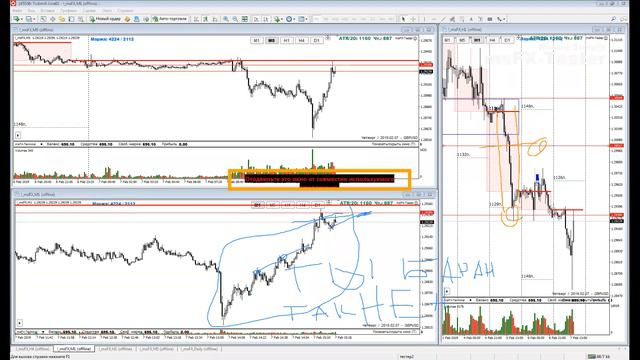Toggle Показать/скрыть окно checkbox in top-left chart
The height and width of the screenshot is (360, 640).
[x=413, y=144]
